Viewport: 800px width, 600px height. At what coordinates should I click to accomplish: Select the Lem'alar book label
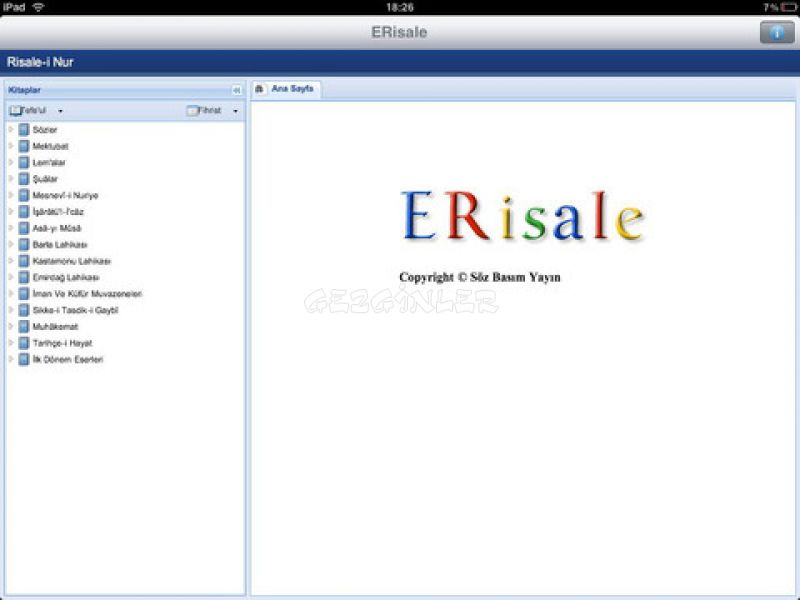tap(49, 162)
